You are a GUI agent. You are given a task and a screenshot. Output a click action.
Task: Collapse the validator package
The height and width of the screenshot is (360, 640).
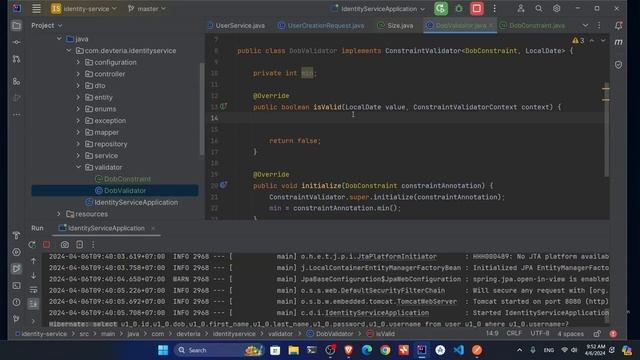(78, 167)
